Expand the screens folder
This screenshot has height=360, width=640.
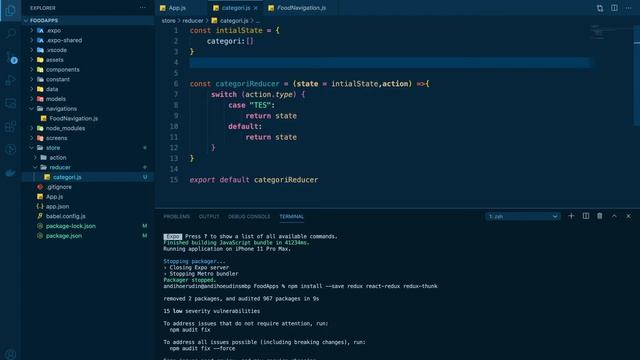(x=88, y=138)
